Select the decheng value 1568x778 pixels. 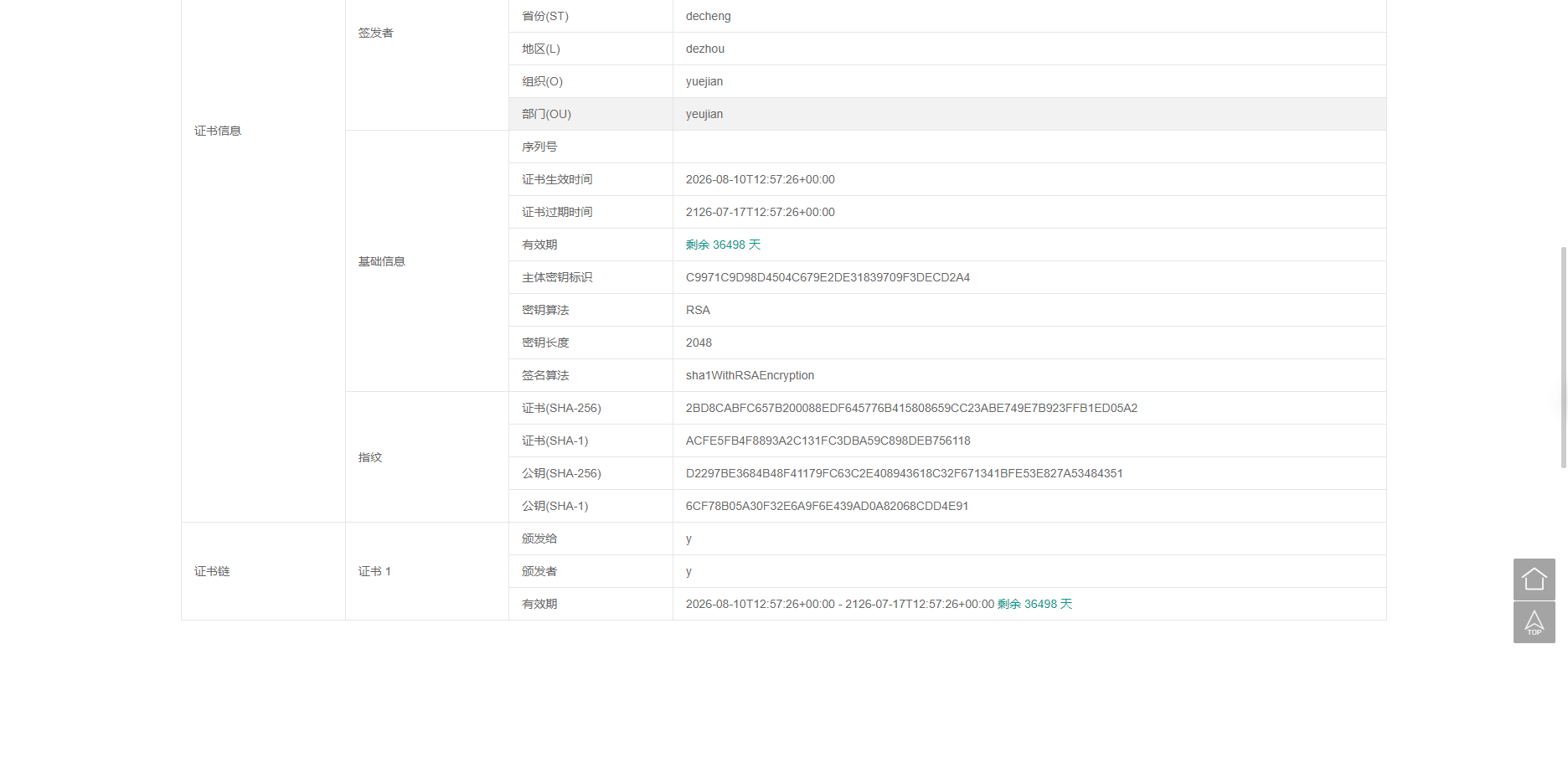point(708,16)
